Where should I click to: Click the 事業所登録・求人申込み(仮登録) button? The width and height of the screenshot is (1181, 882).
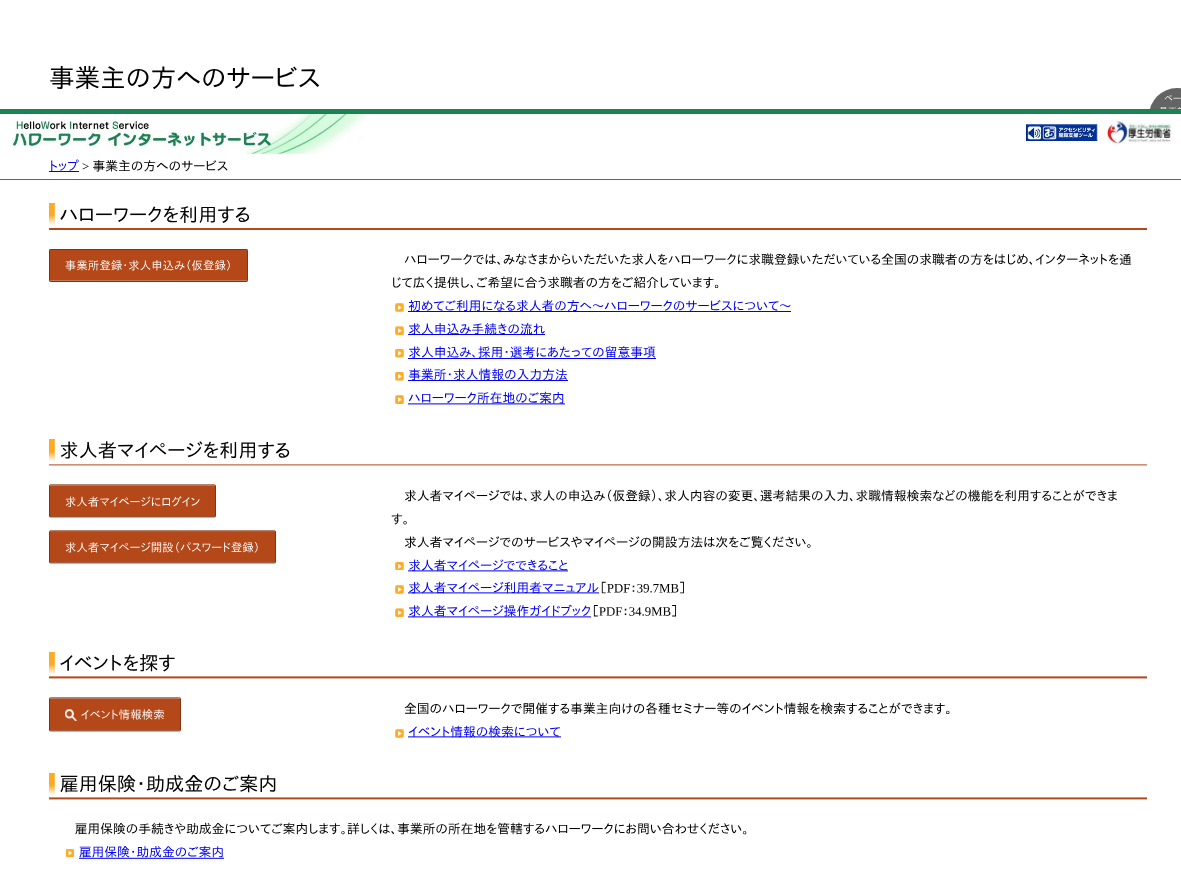148,266
